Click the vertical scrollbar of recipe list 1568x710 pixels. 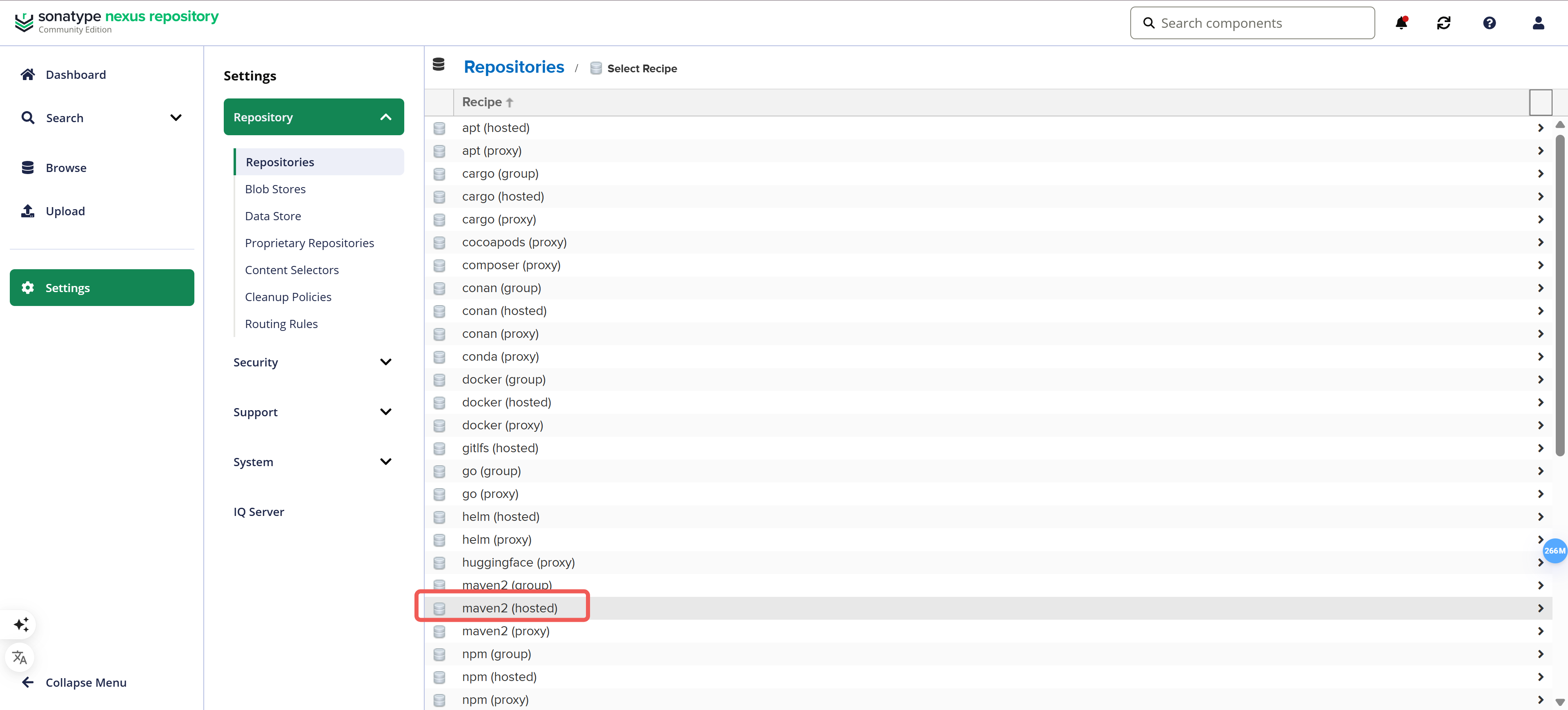click(x=1559, y=295)
